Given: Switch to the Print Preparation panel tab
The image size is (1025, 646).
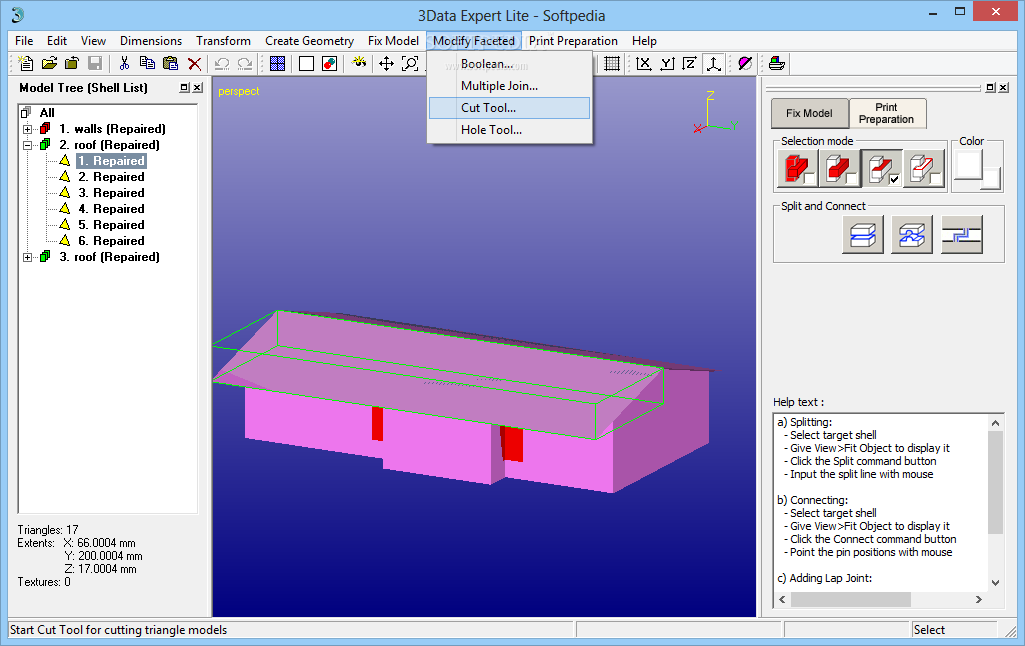Looking at the screenshot, I should point(886,113).
